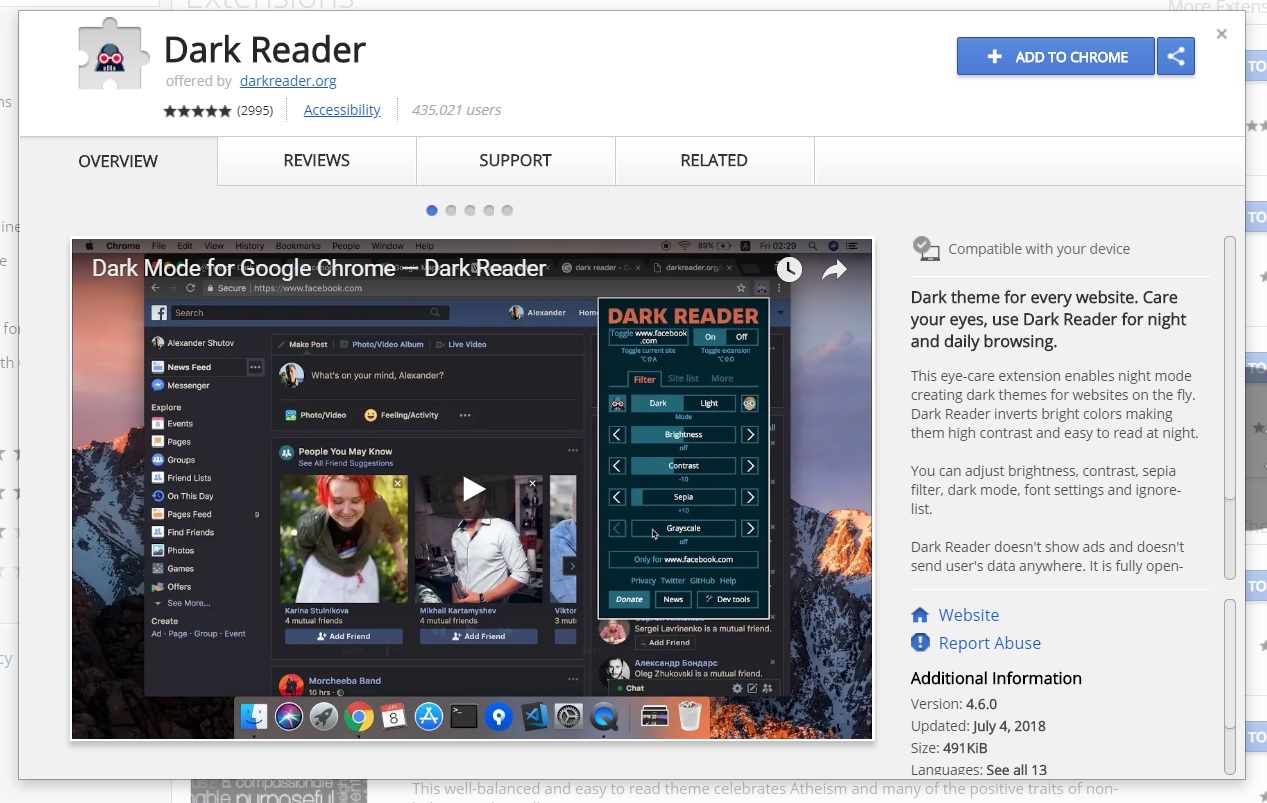Screen dimensions: 1267x803
Task: Select the fifth carousel dot
Action: pos(507,210)
